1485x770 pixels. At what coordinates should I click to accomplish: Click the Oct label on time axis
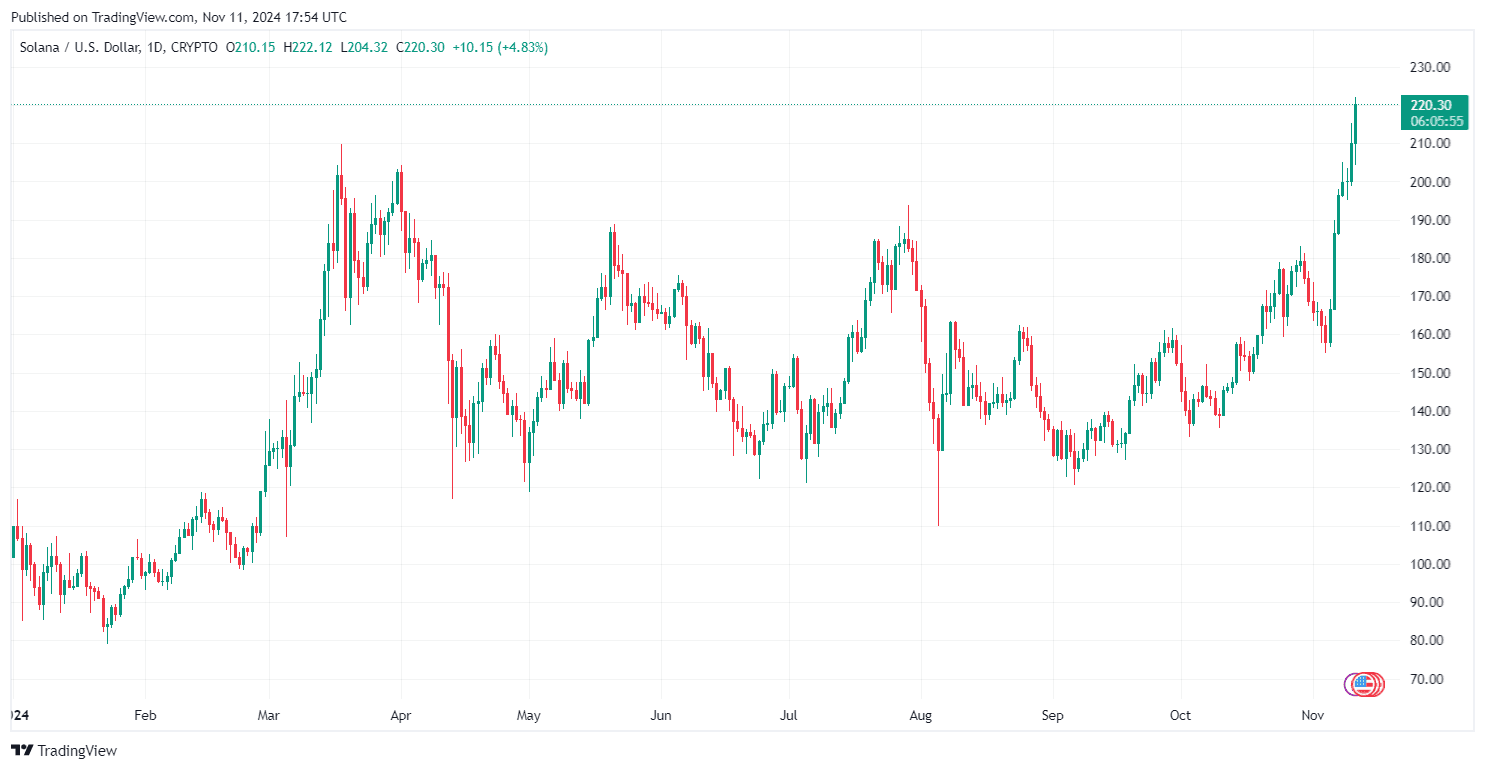1181,716
